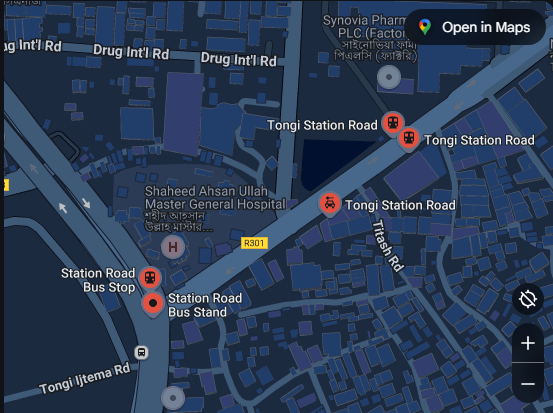Click the Google Maps pin logo
The width and height of the screenshot is (553, 413).
point(425,27)
